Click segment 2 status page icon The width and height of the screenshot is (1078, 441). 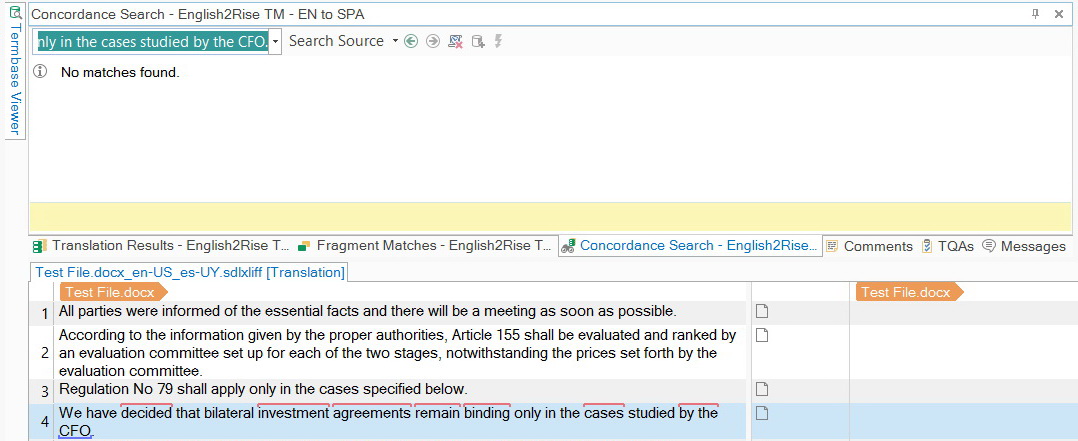coord(762,336)
